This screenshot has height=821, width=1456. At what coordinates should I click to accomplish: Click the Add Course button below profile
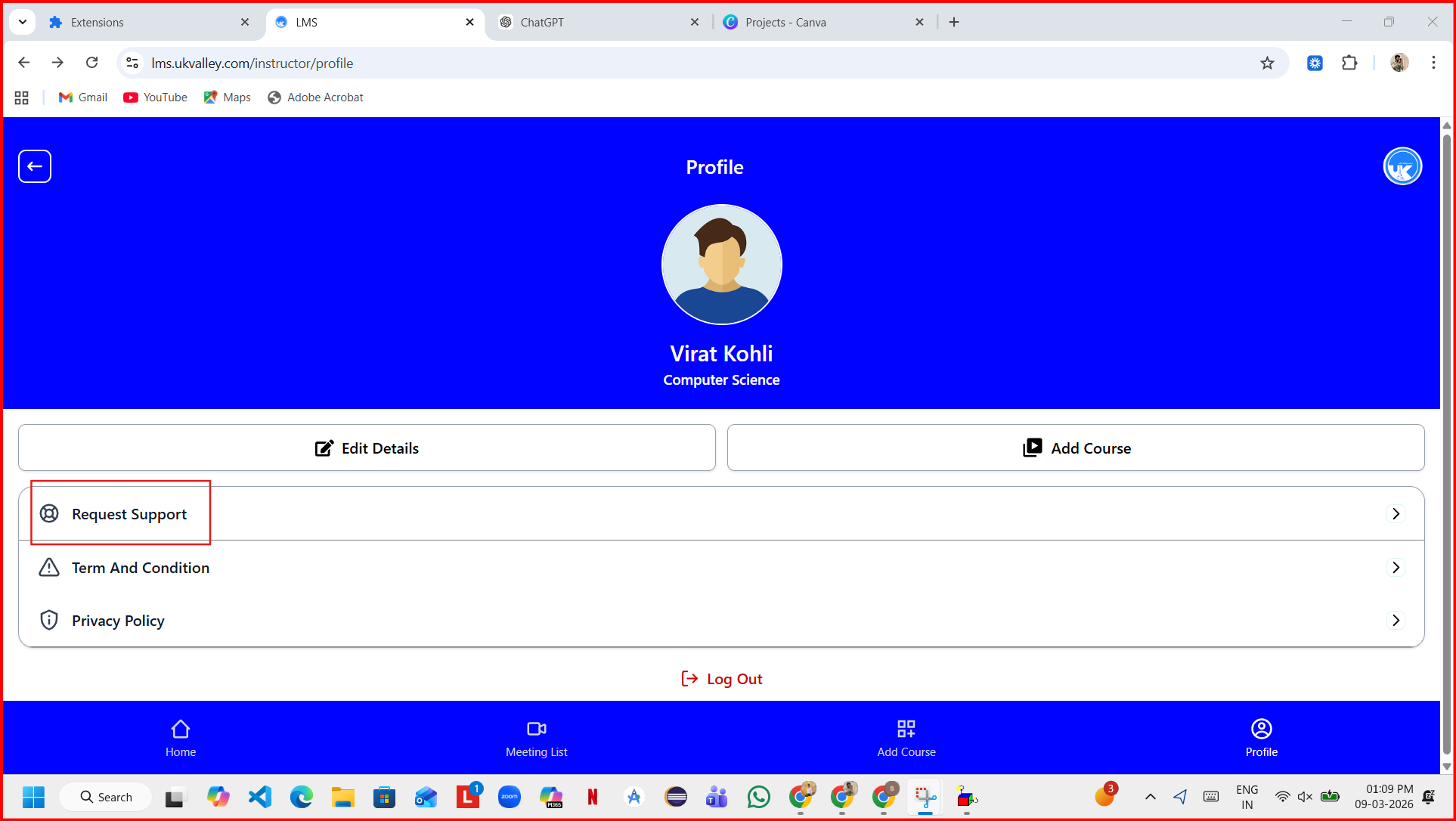1075,448
